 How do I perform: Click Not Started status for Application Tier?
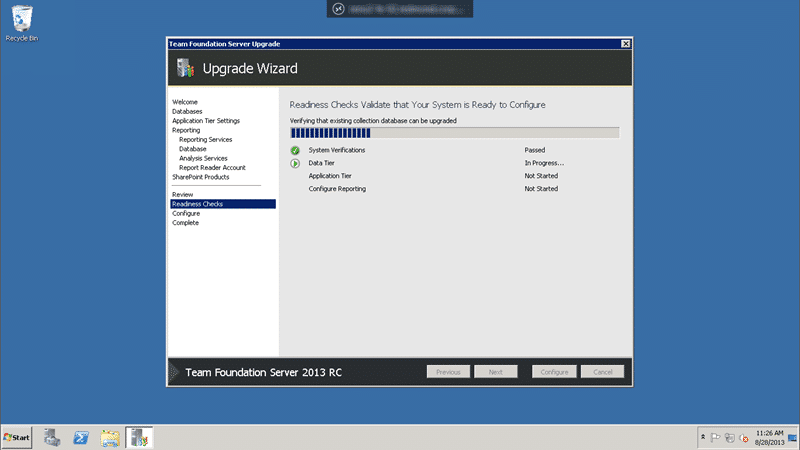[541, 176]
